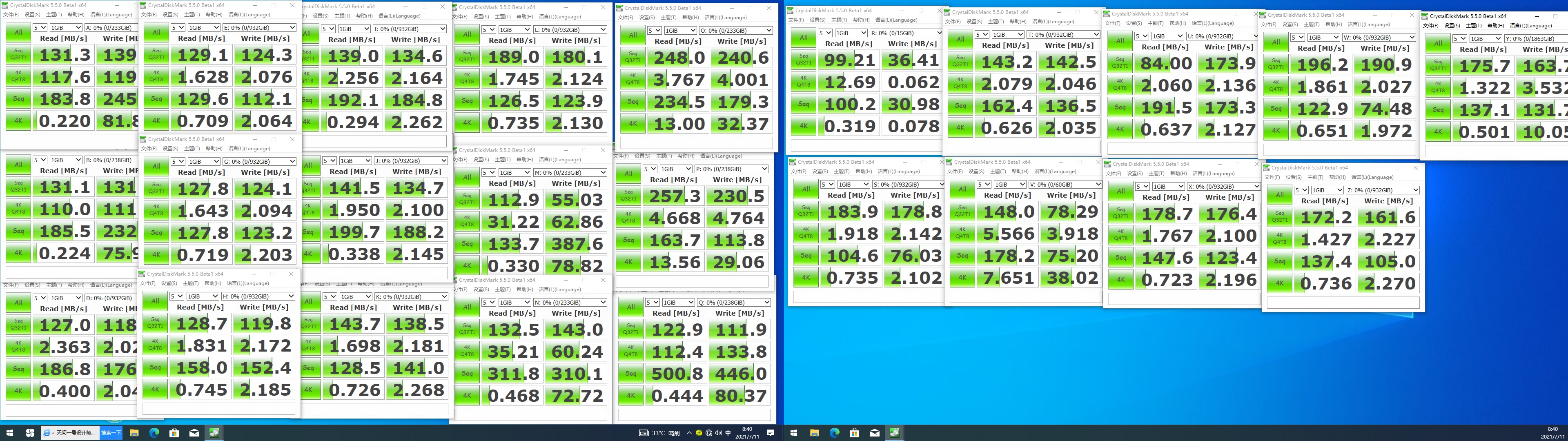Open the R: 0% (0/15GiB) drive selector

pos(906,33)
